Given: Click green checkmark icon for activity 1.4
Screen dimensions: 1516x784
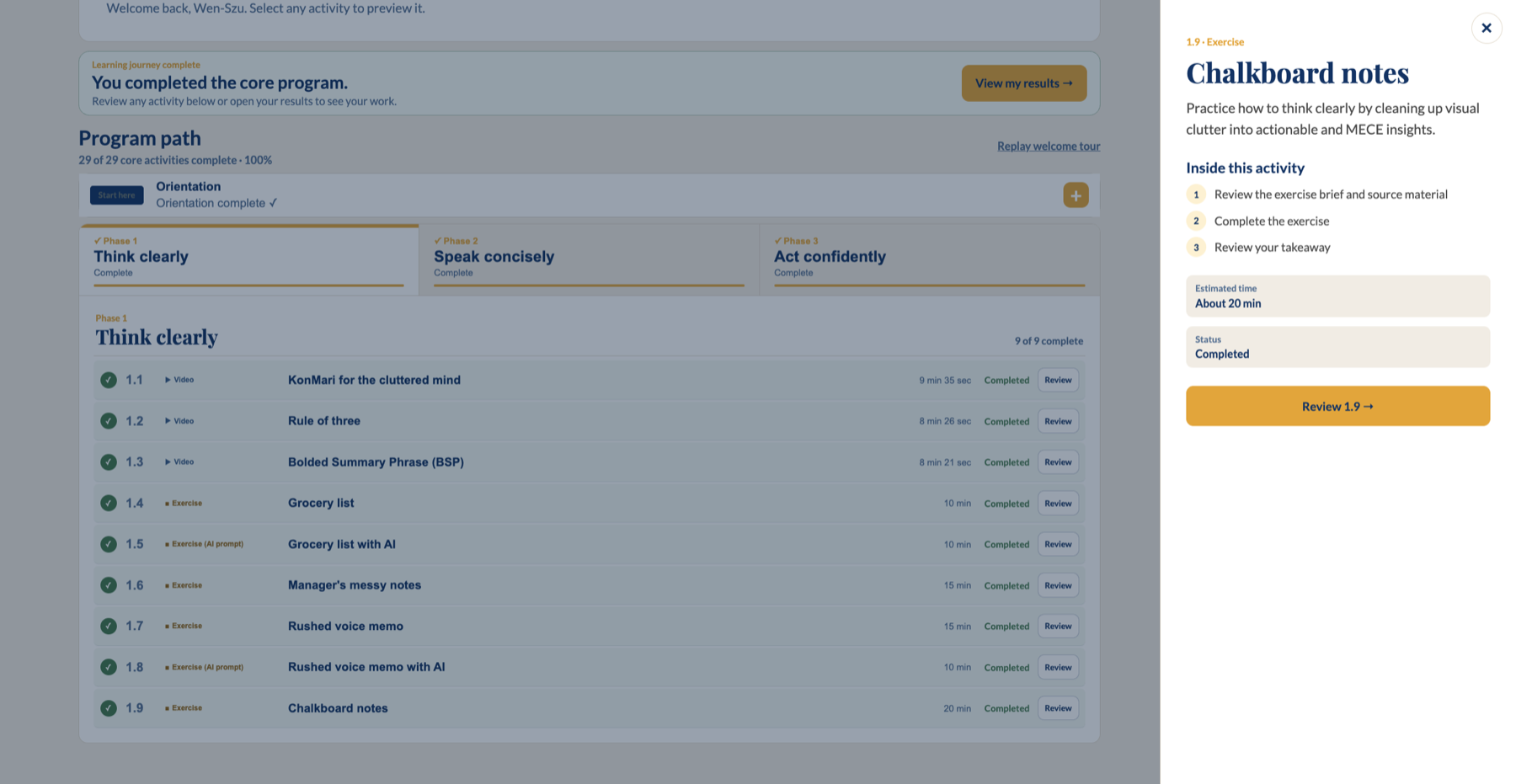Looking at the screenshot, I should [x=109, y=503].
